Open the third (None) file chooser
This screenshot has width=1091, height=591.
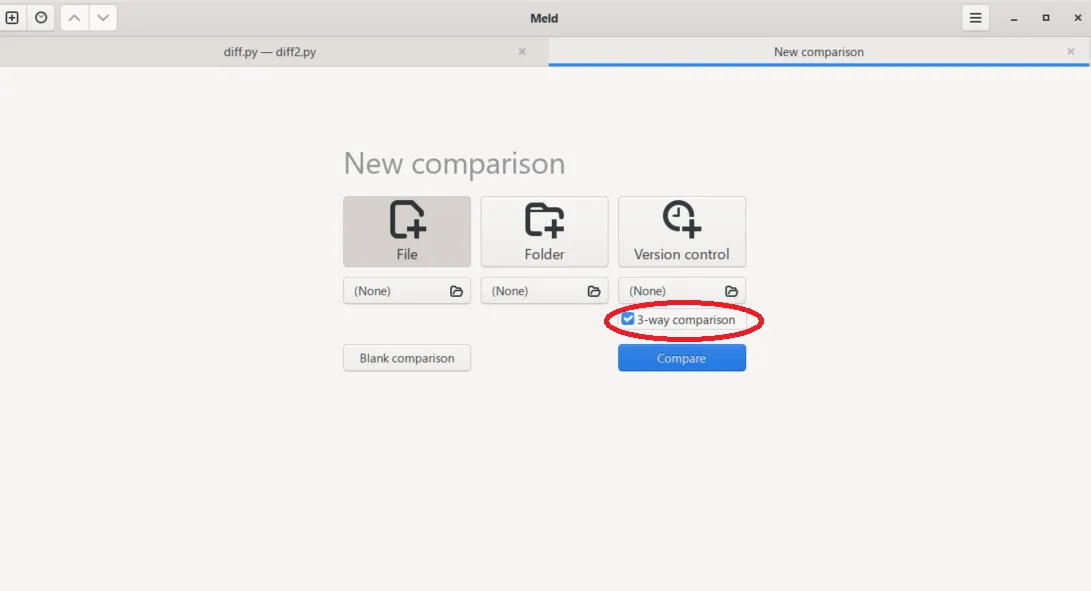[x=682, y=291]
